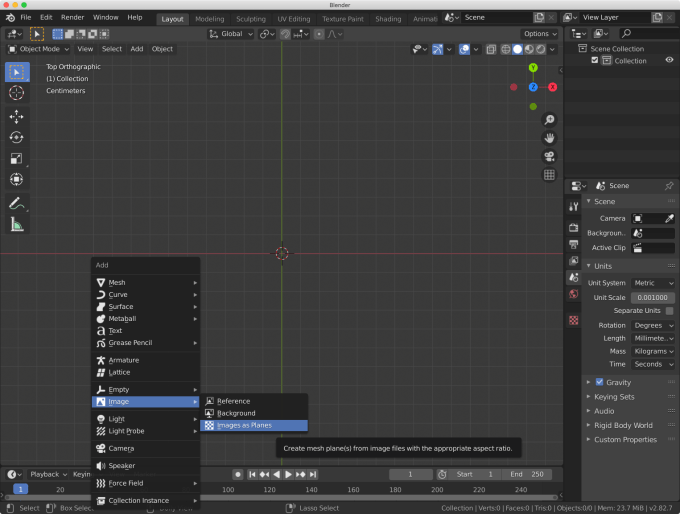Switch to orthographic grid view icon
680x514 pixels.
[x=549, y=175]
